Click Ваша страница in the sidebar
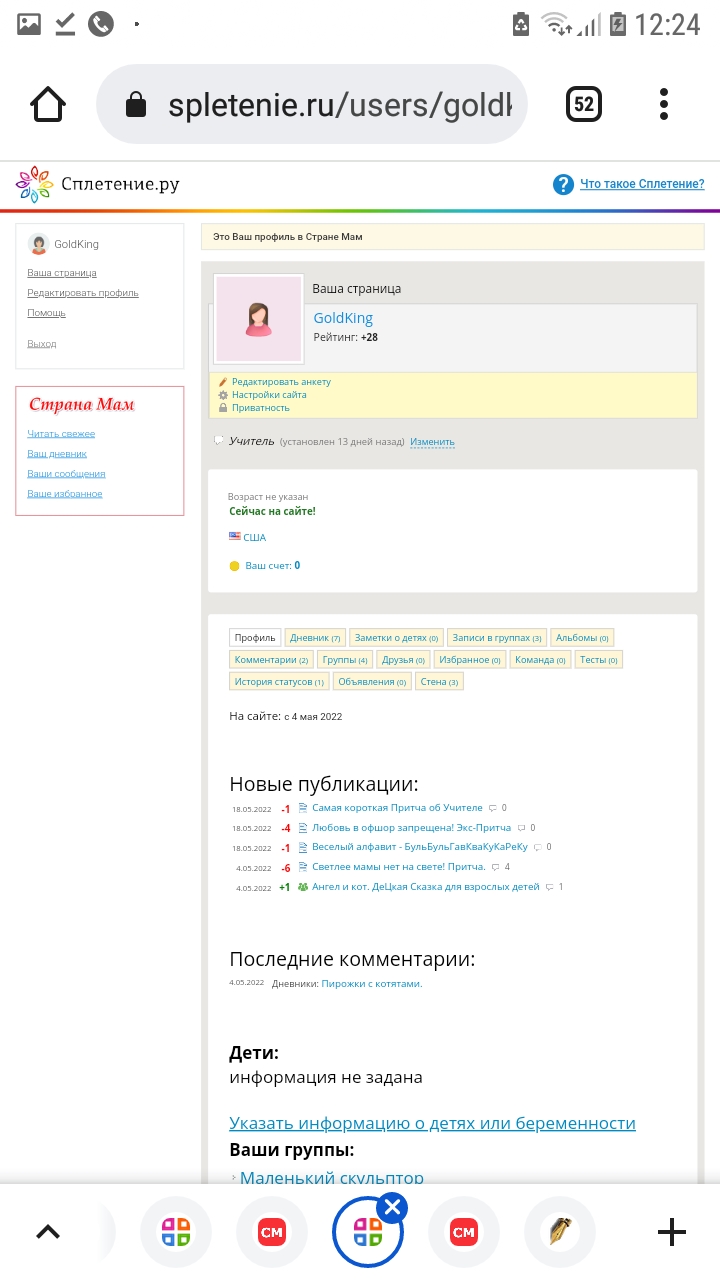This screenshot has height=1280, width=720. tap(62, 273)
